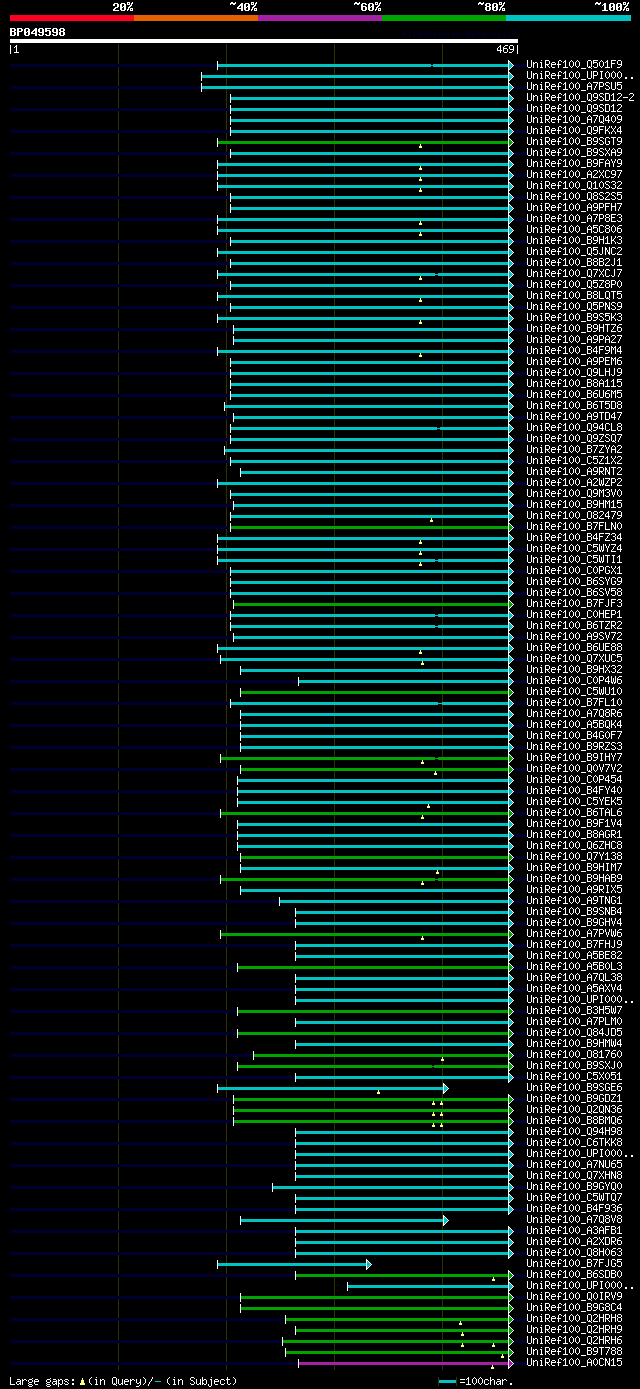Select label UniRef100_Q2HRH9
This screenshot has width=640, height=1389.
(574, 1329)
